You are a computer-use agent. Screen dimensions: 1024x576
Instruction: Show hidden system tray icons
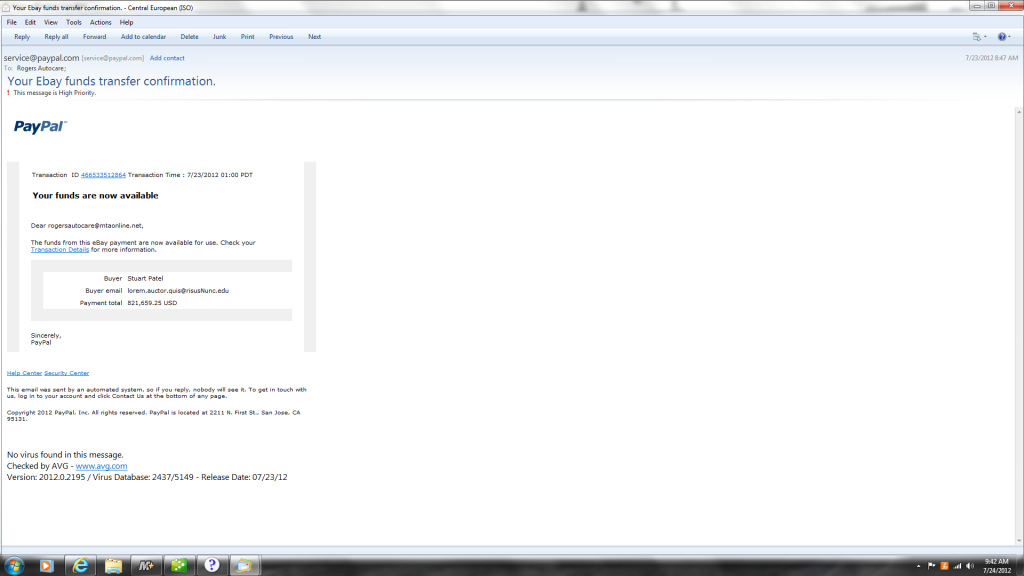pos(918,566)
